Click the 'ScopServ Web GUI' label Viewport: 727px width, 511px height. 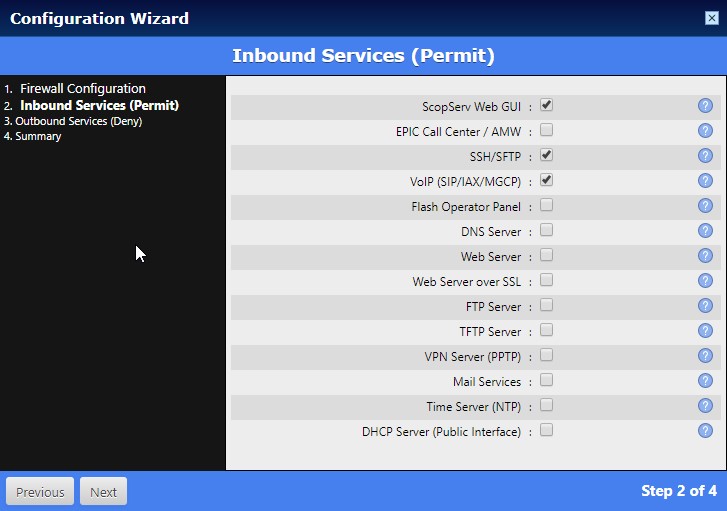[x=472, y=107]
